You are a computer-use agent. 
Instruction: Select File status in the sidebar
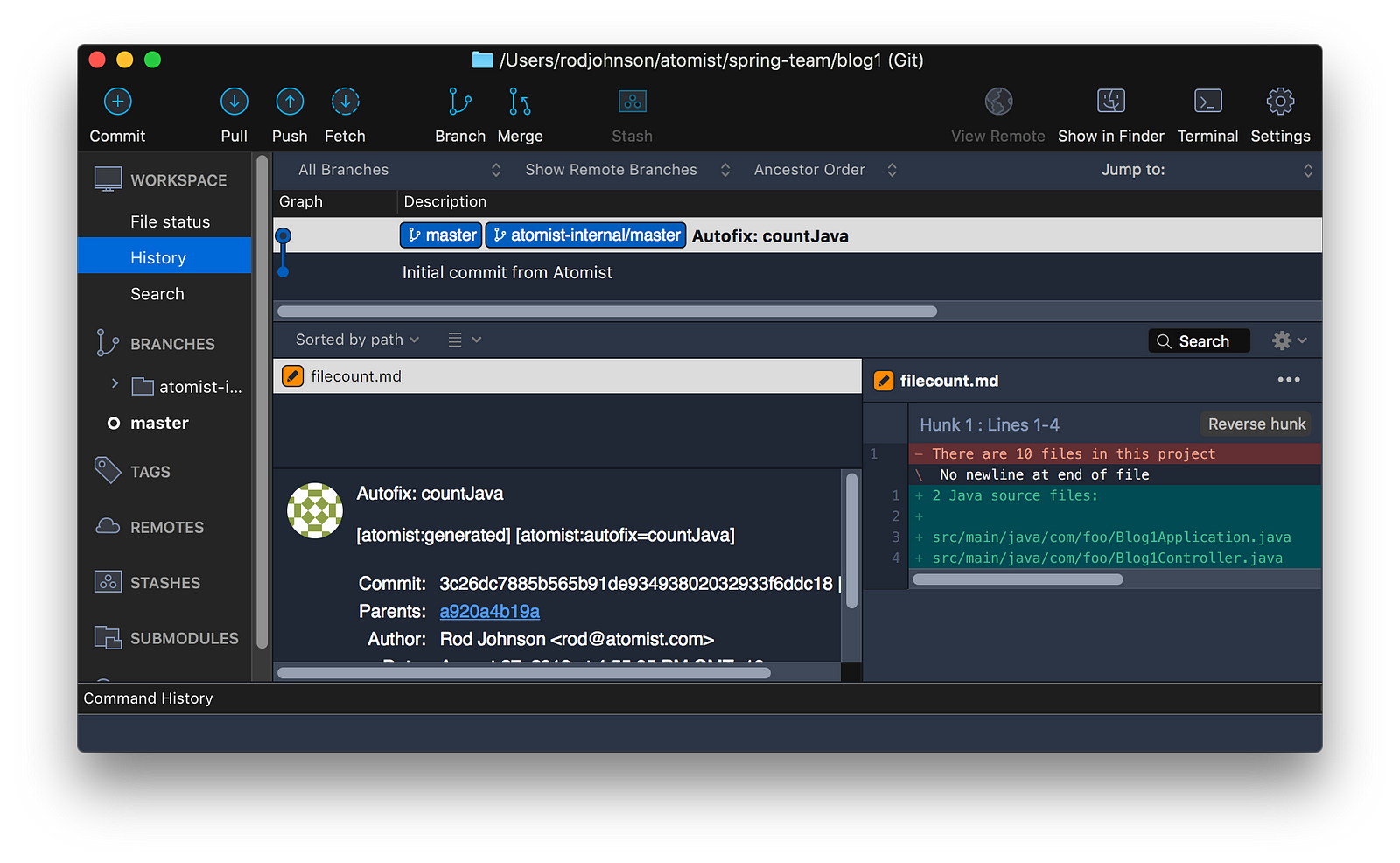(164, 221)
